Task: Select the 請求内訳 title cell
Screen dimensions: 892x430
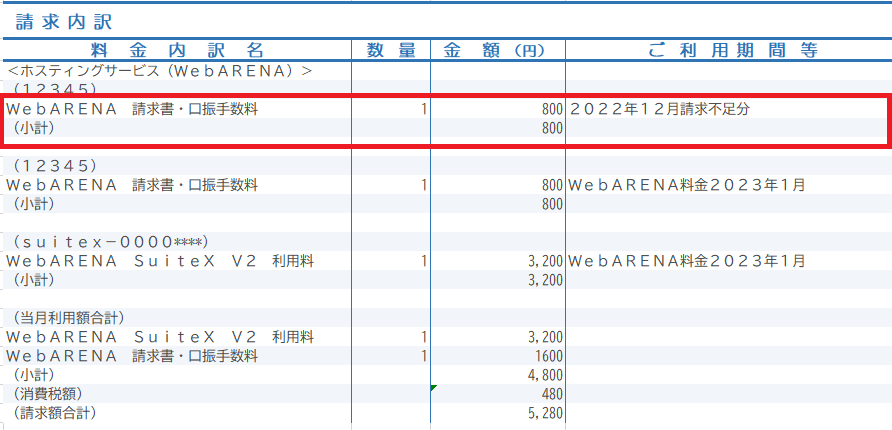Action: pos(59,19)
